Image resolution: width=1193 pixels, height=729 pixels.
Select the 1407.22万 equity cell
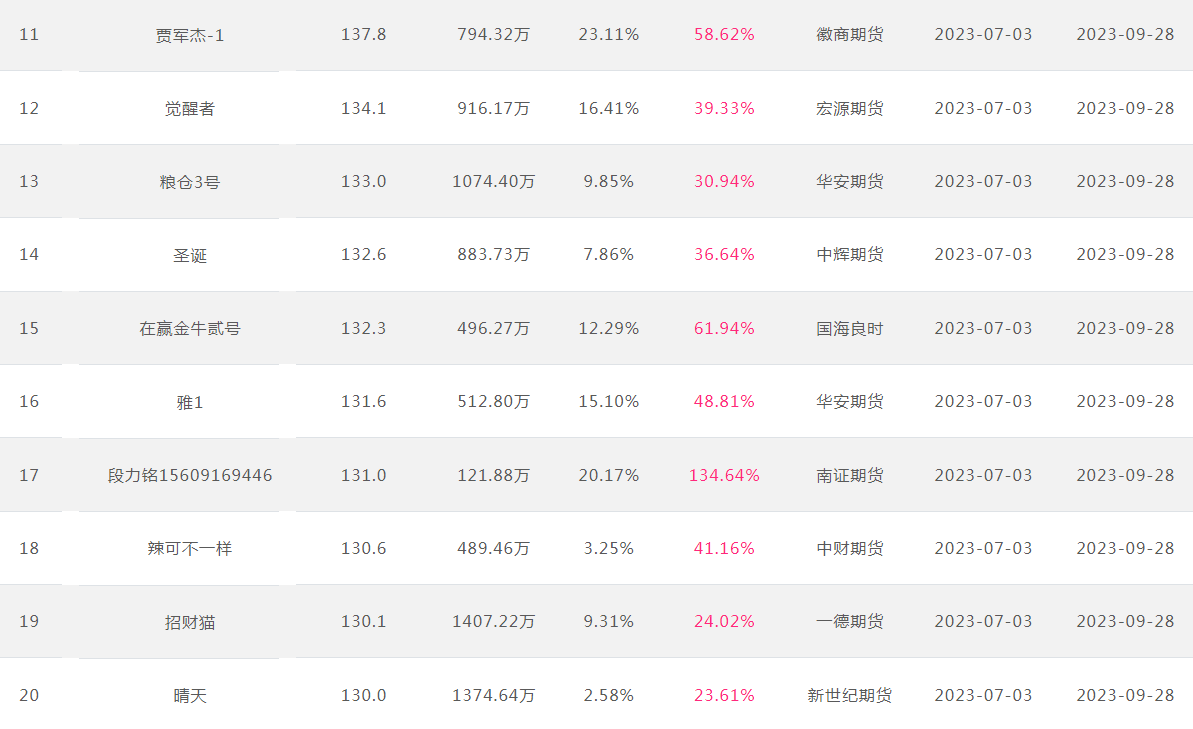pos(494,622)
